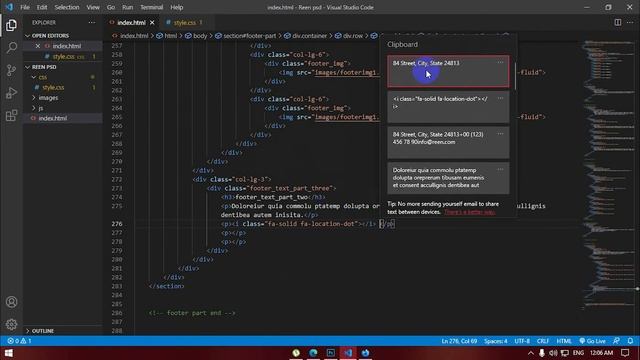Open Source Control view
This screenshot has width=640, height=360.
[11, 70]
